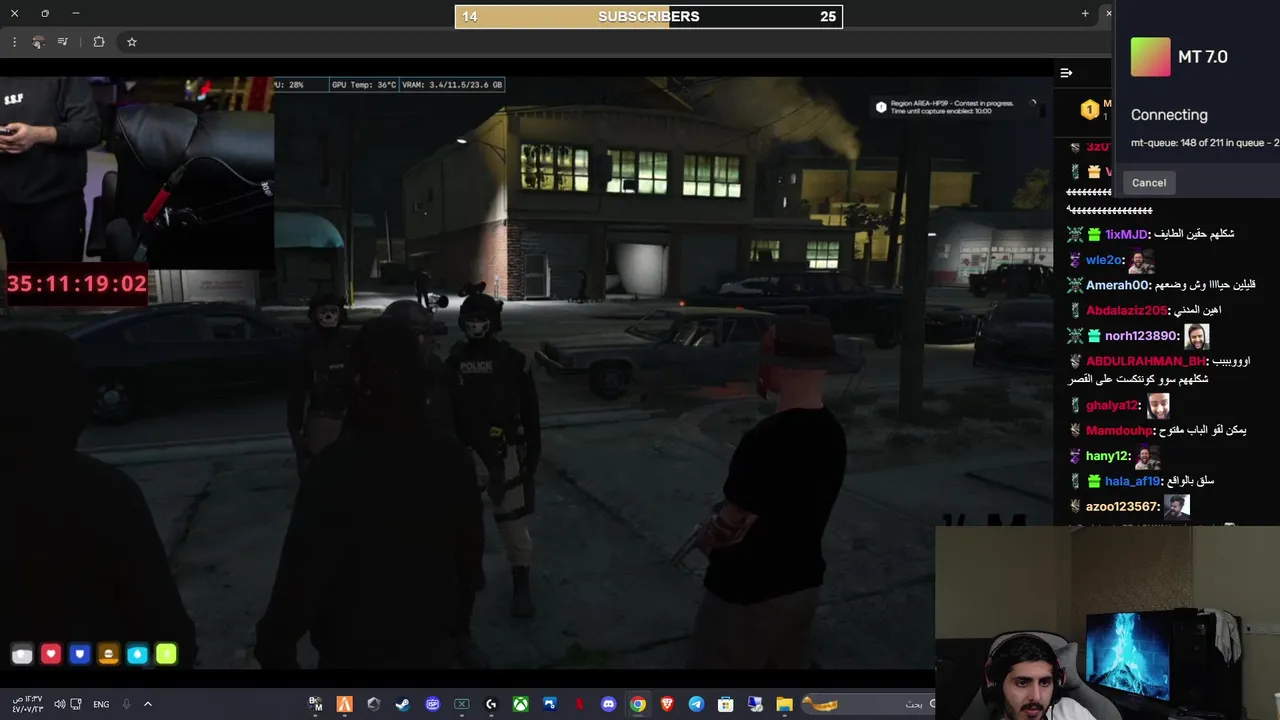Screen dimensions: 1280x720
Task: Open 1ixMJD's chat username
Action: click(x=1126, y=235)
